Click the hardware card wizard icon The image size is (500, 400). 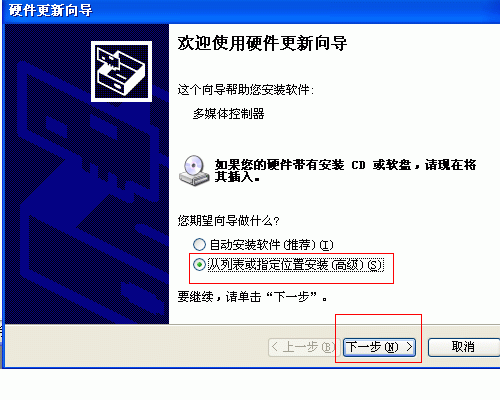[121, 71]
